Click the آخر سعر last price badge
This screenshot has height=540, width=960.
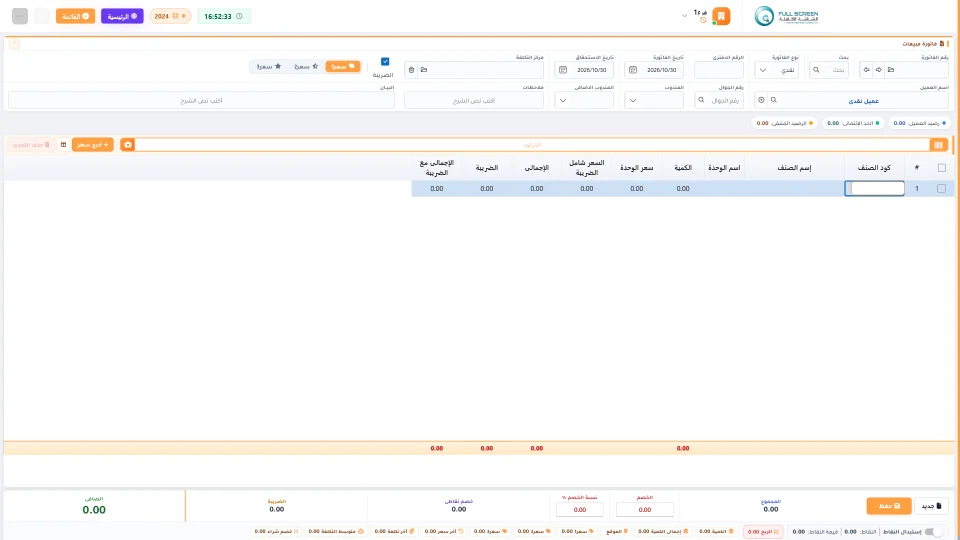[444, 531]
